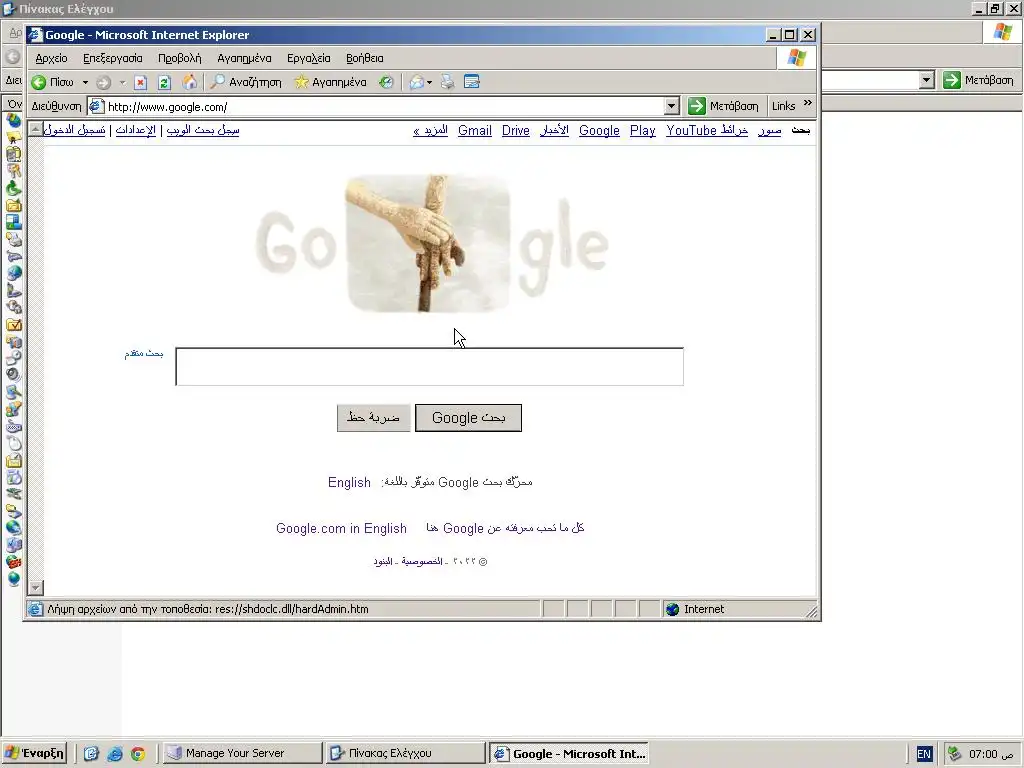Open the 'المزيد »' more link

(430, 131)
